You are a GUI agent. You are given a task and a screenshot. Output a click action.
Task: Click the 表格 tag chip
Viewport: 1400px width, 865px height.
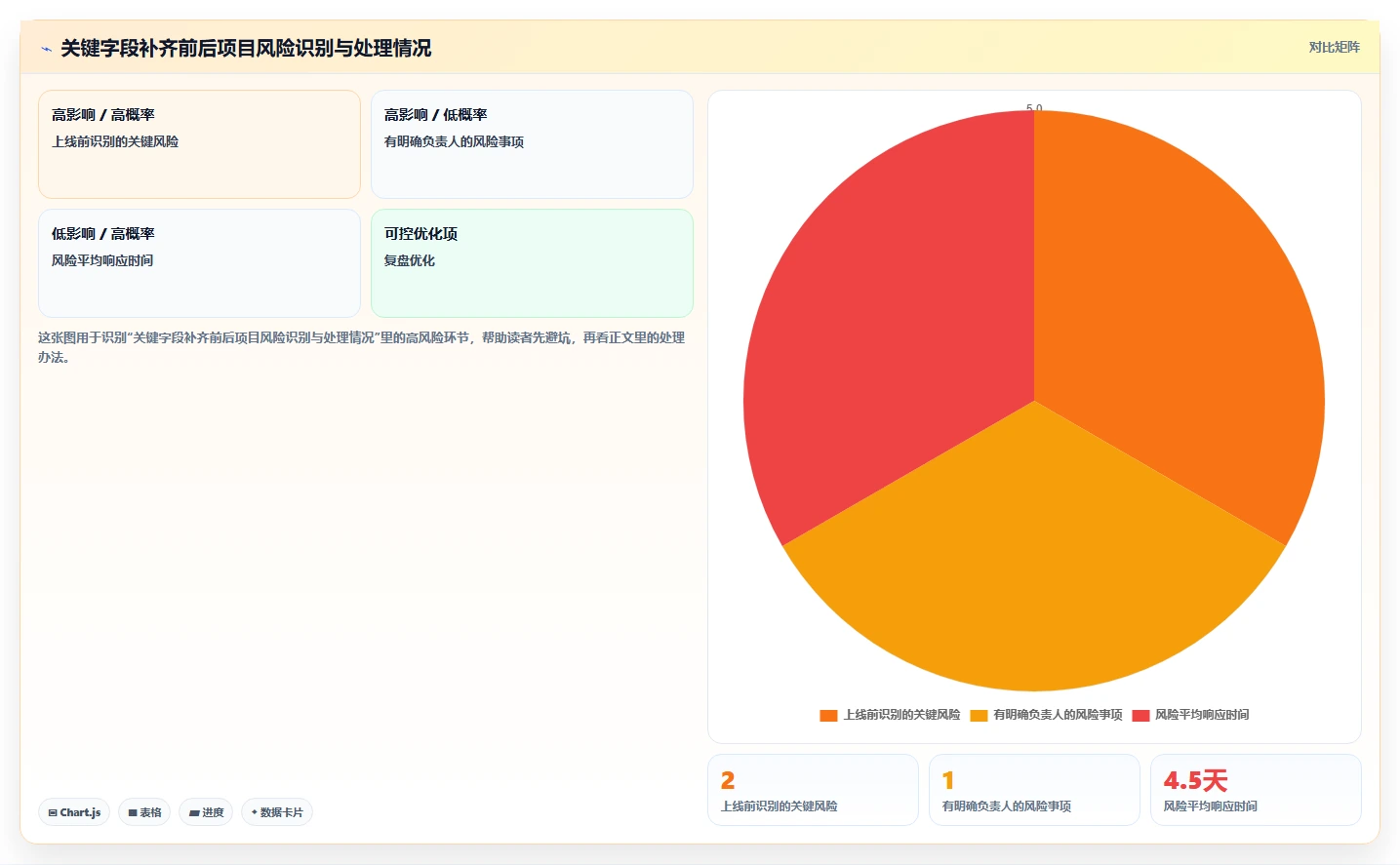point(144,812)
